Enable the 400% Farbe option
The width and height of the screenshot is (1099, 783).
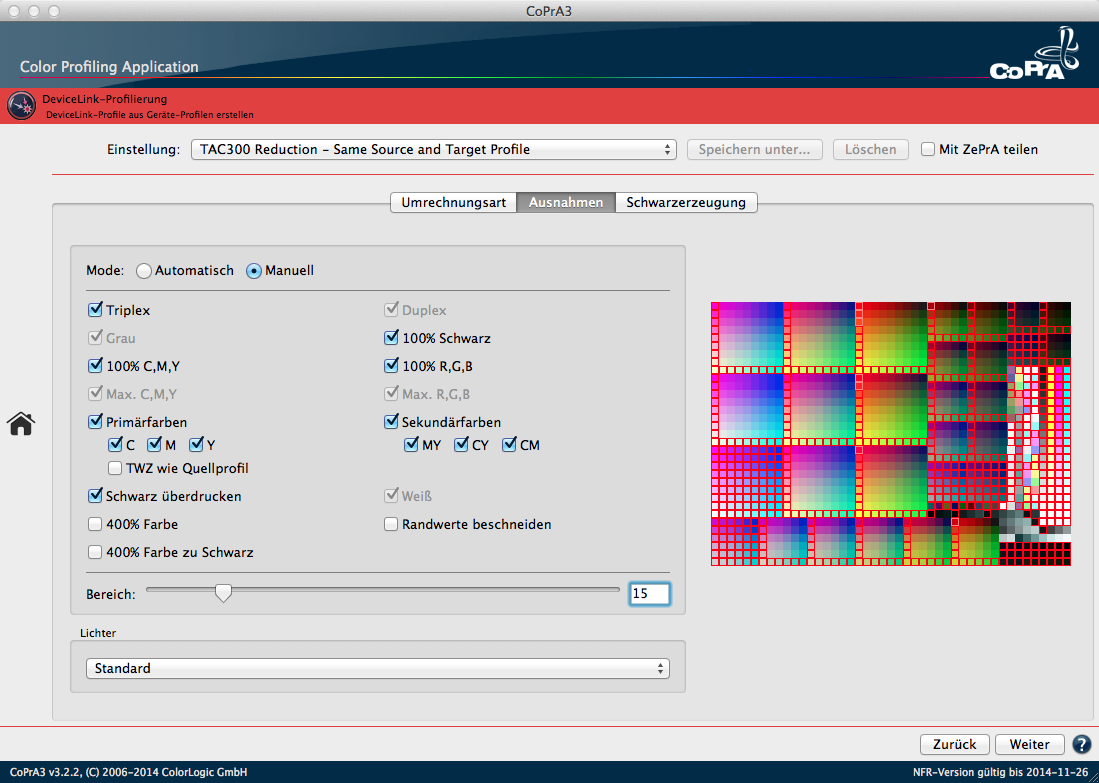[95, 524]
